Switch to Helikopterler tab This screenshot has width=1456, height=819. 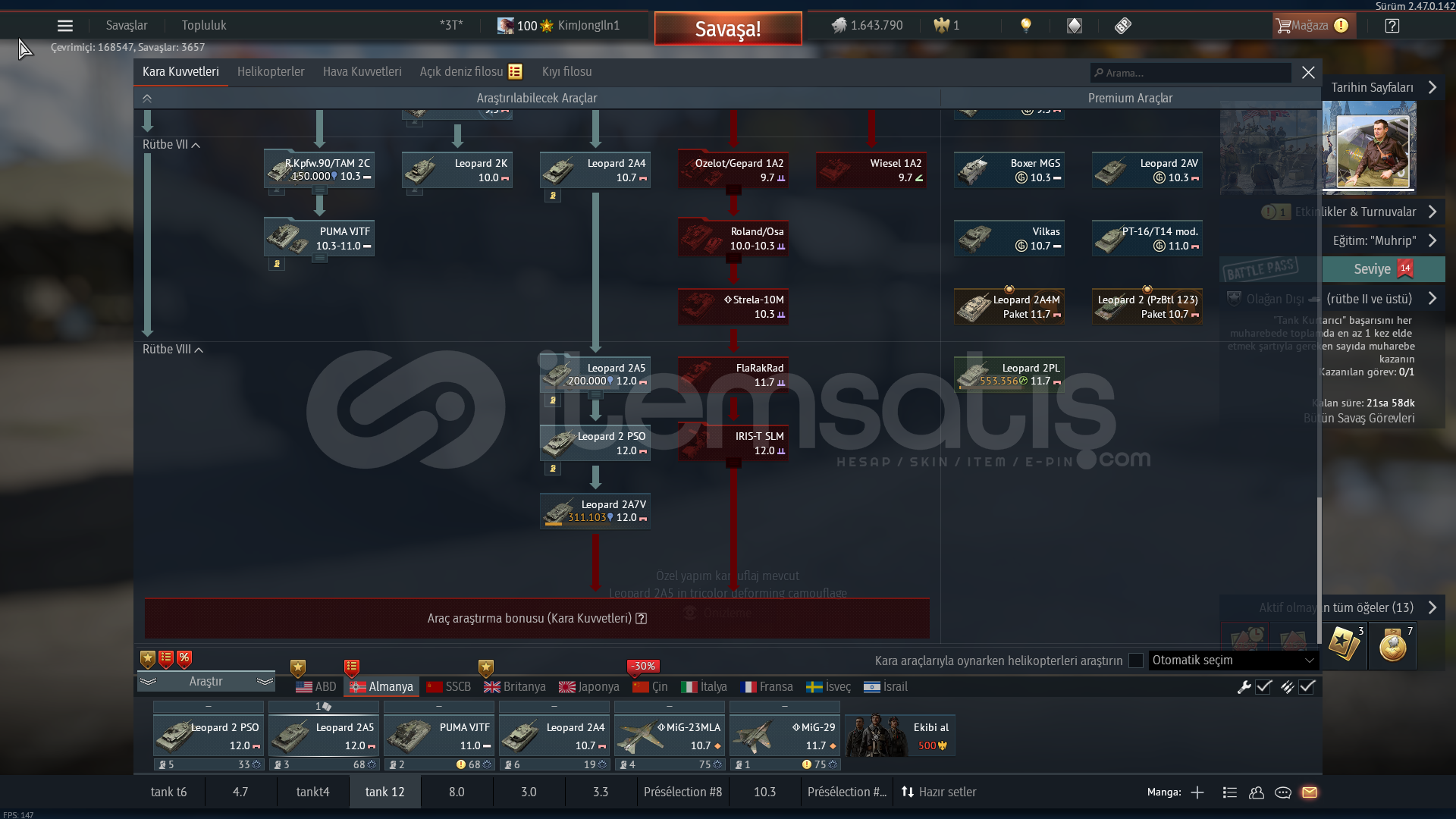(x=271, y=71)
